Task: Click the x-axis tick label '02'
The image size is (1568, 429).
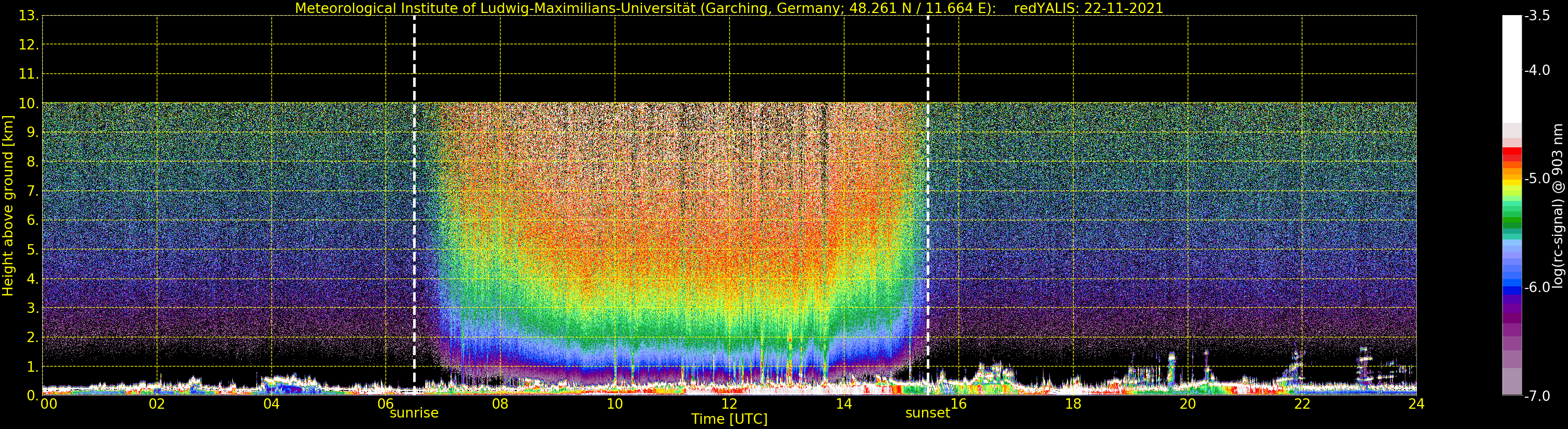Action: click(157, 403)
